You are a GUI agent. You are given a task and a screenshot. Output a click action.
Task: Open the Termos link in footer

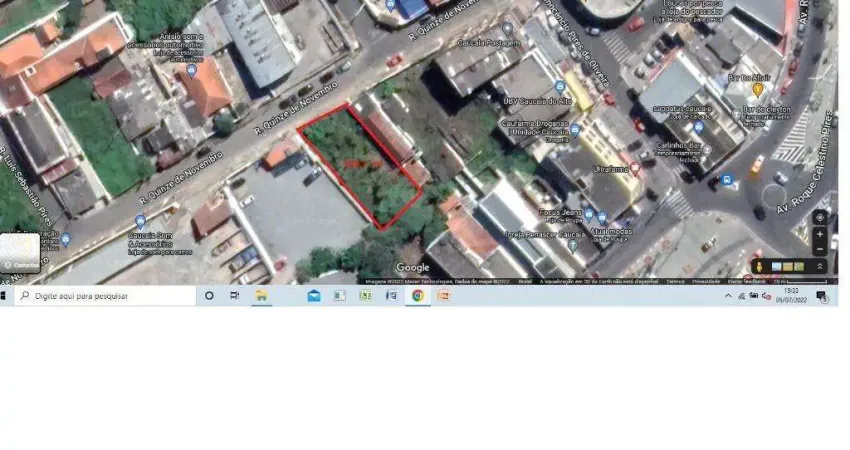coord(675,282)
